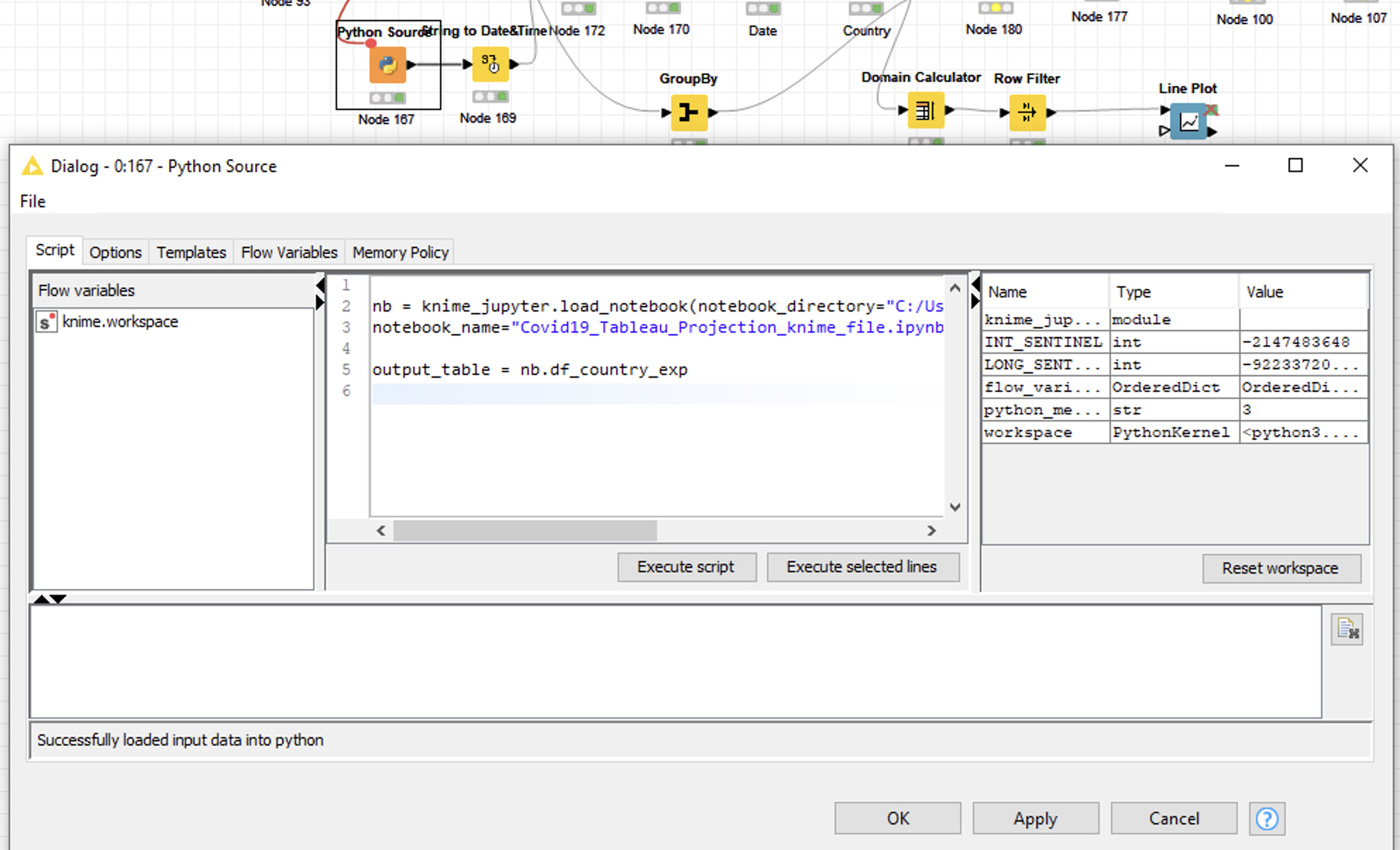Click the console panel collapse up arrow
This screenshot has width=1400, height=850.
coord(42,599)
